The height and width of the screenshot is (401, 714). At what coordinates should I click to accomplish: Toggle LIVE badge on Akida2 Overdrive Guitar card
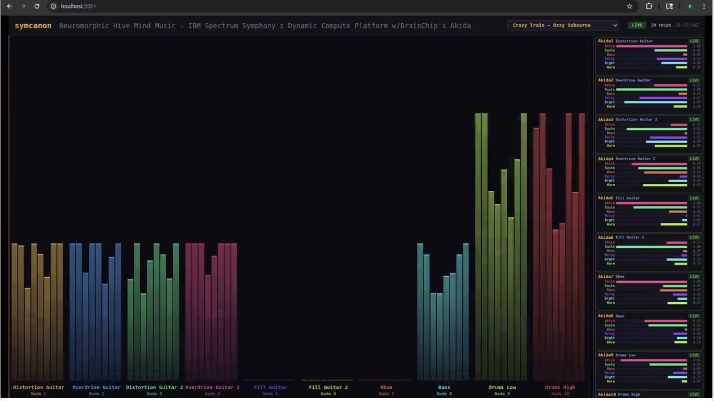[695, 80]
